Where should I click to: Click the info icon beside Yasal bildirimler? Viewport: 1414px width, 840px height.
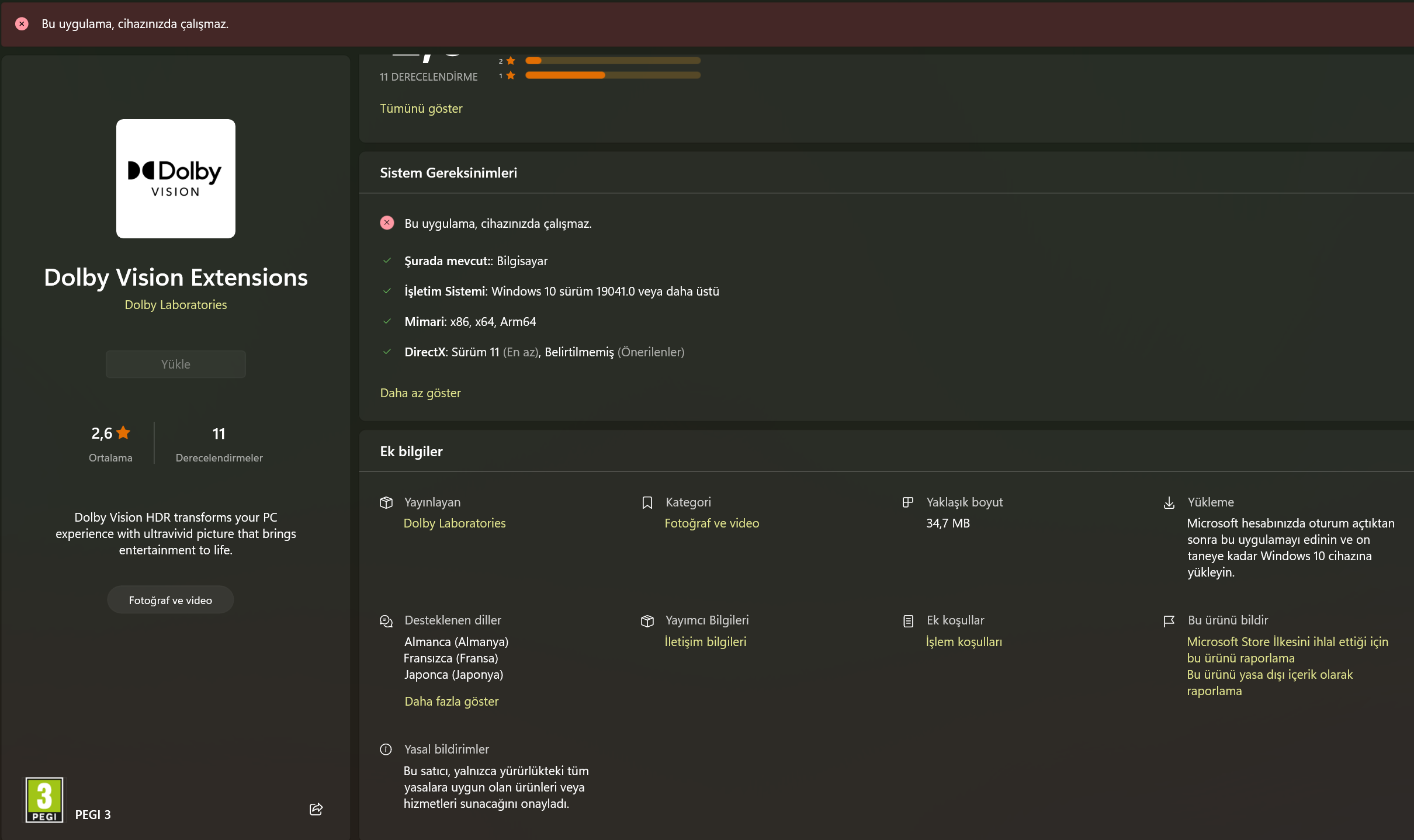click(386, 749)
